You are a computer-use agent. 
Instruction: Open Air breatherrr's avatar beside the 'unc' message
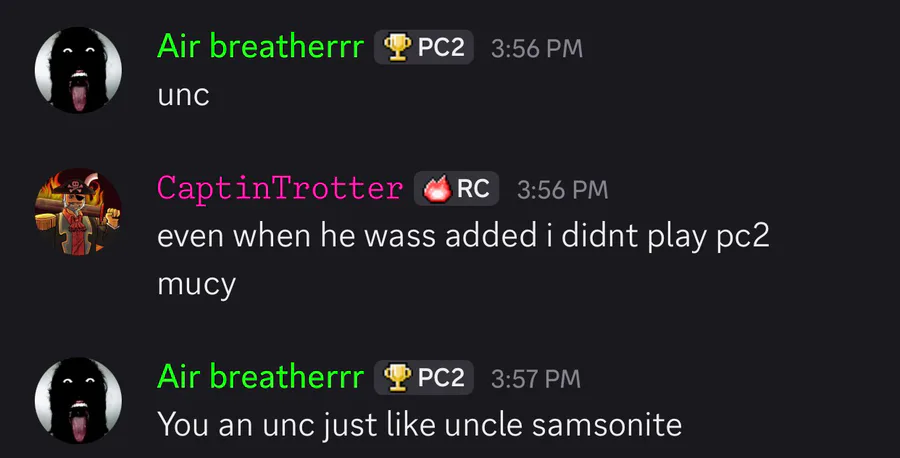78,70
